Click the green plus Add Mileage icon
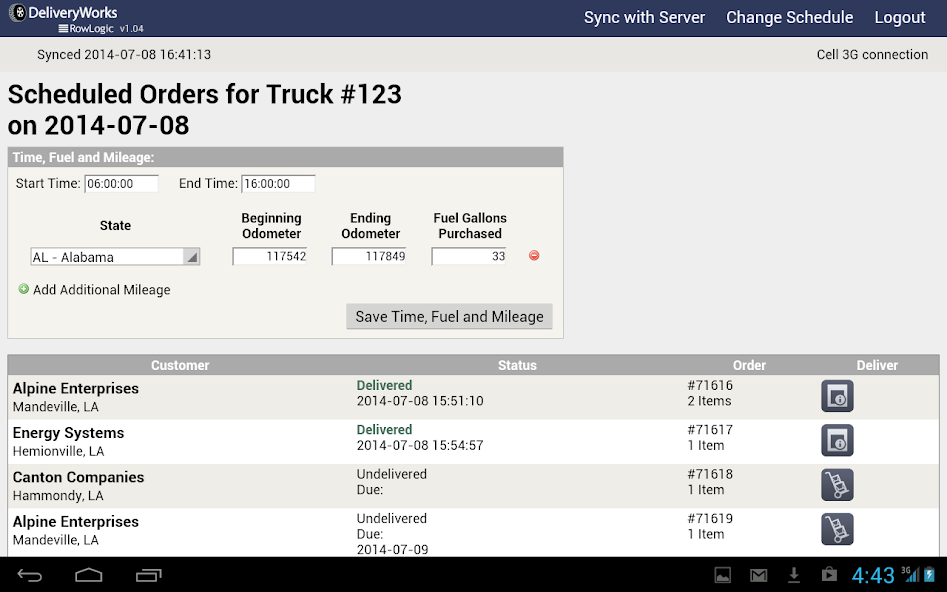Image resolution: width=947 pixels, height=592 pixels. (23, 289)
